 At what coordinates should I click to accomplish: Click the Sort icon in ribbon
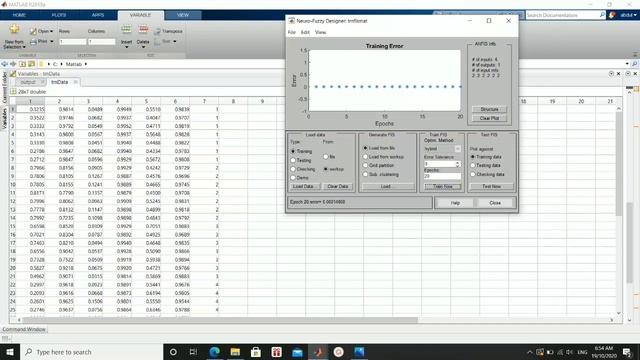[x=157, y=42]
